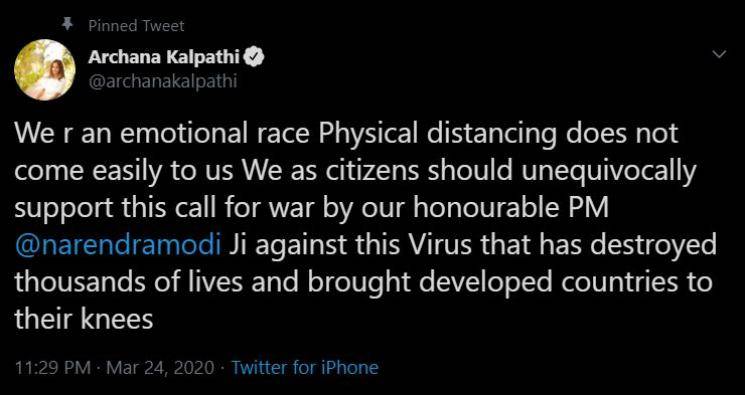Click the word "unequivocally" in the tweet

(608, 173)
